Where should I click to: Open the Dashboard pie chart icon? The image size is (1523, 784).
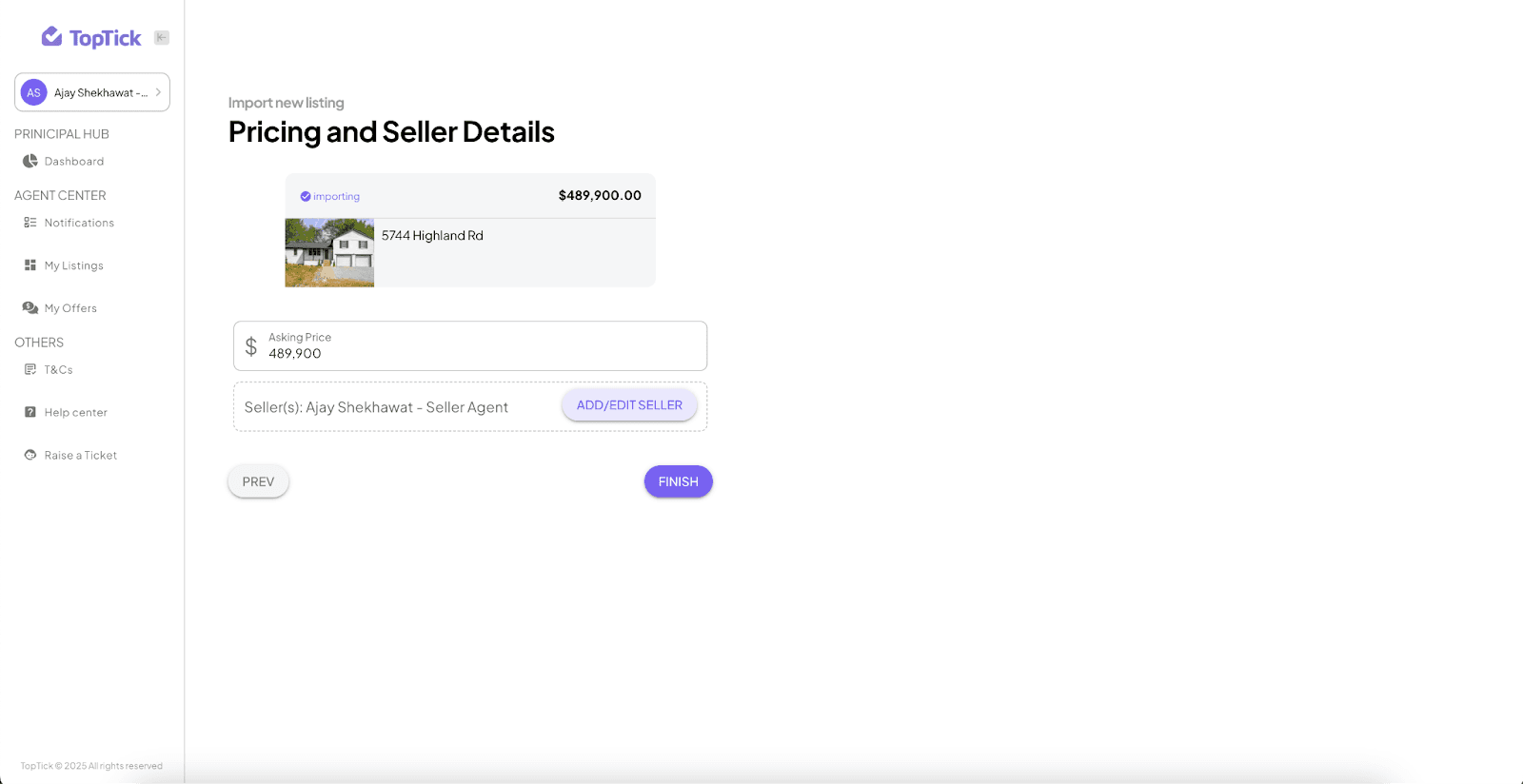pos(30,161)
